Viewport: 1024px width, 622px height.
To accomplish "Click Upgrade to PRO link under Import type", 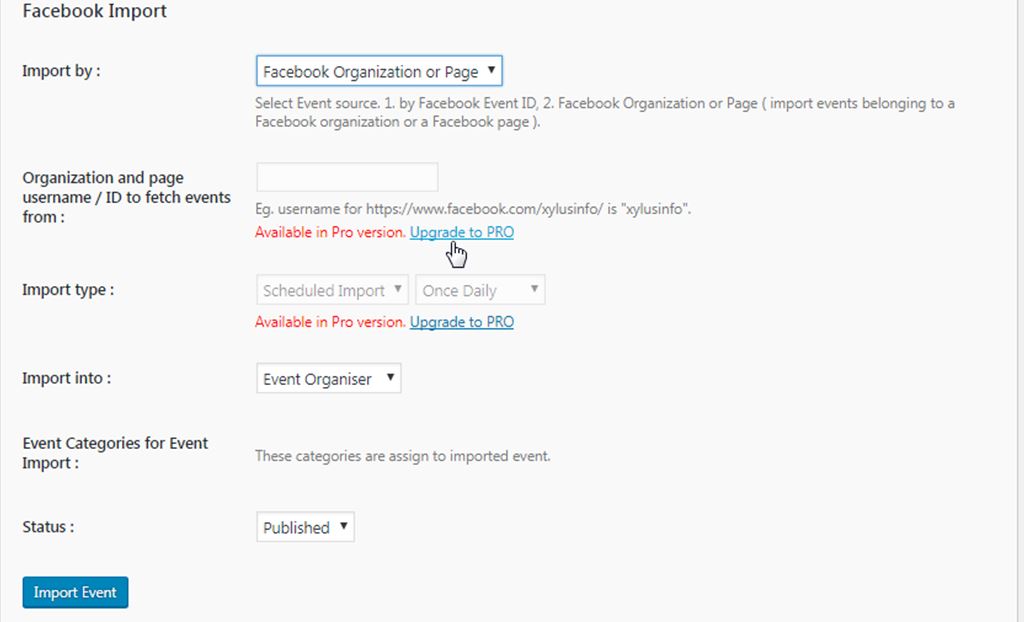I will (x=462, y=322).
